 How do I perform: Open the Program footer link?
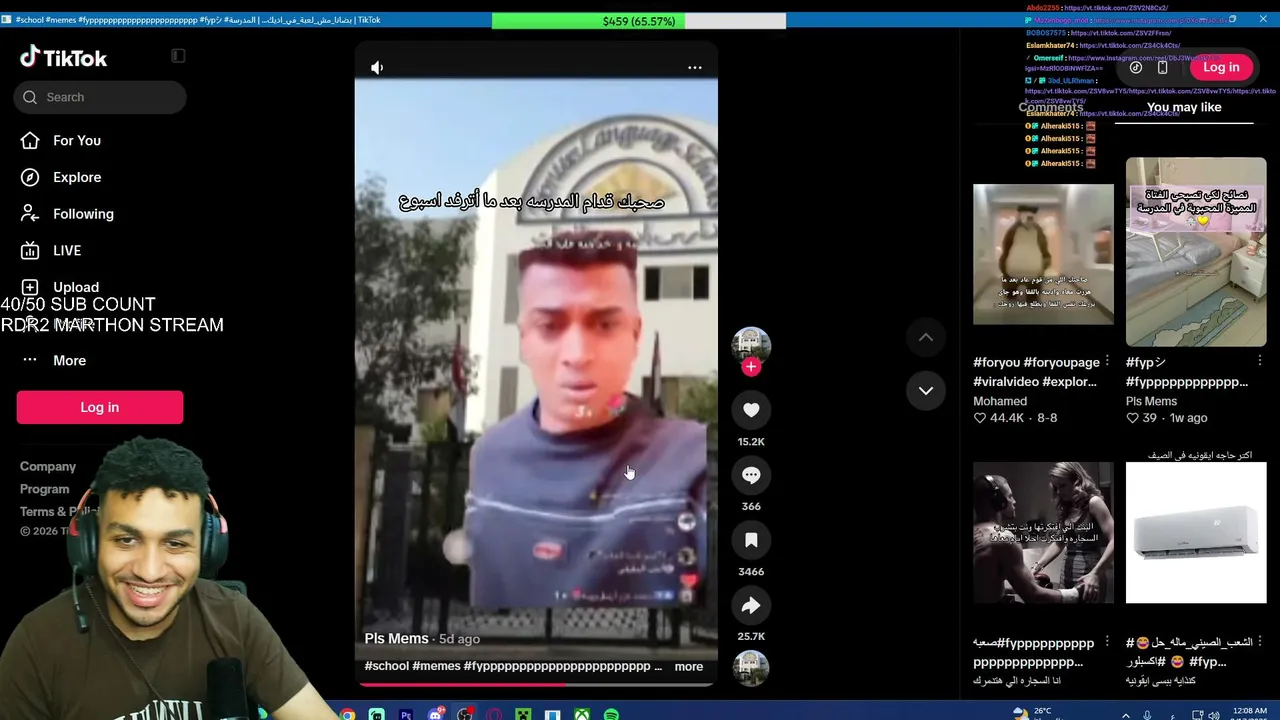click(x=45, y=489)
